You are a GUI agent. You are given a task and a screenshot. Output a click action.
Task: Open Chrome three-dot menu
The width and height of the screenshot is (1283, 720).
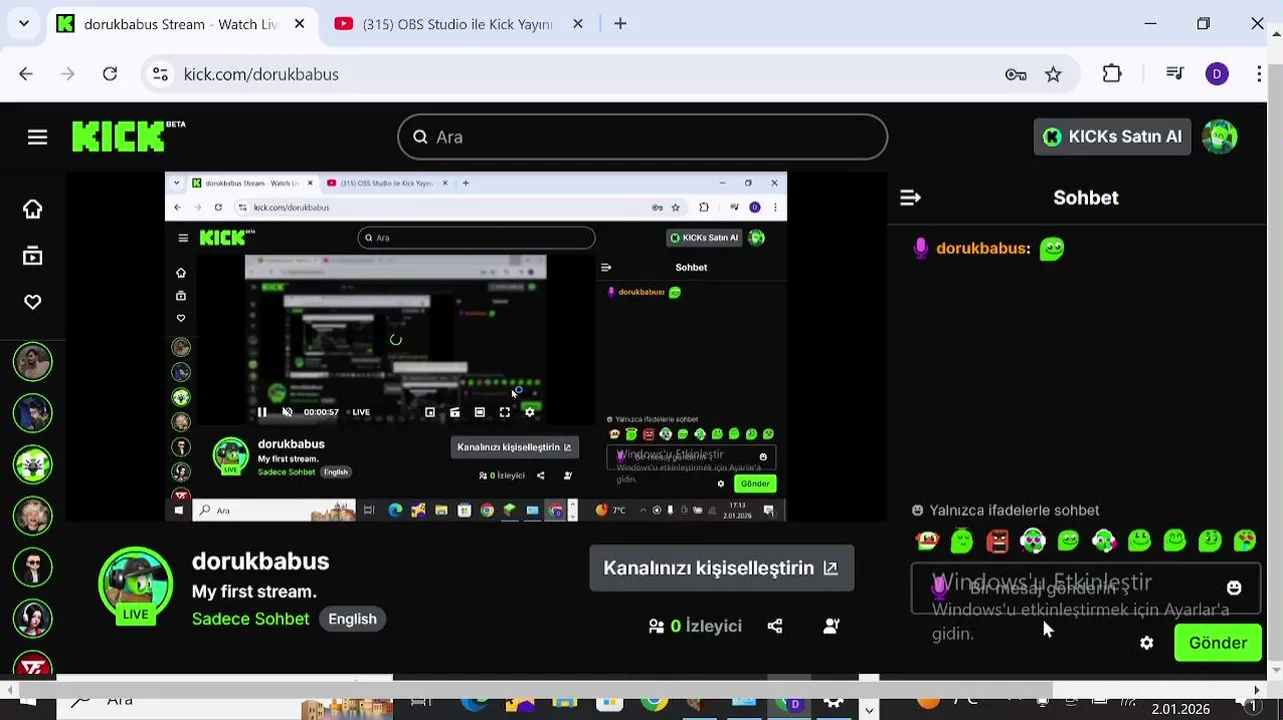tap(1259, 74)
